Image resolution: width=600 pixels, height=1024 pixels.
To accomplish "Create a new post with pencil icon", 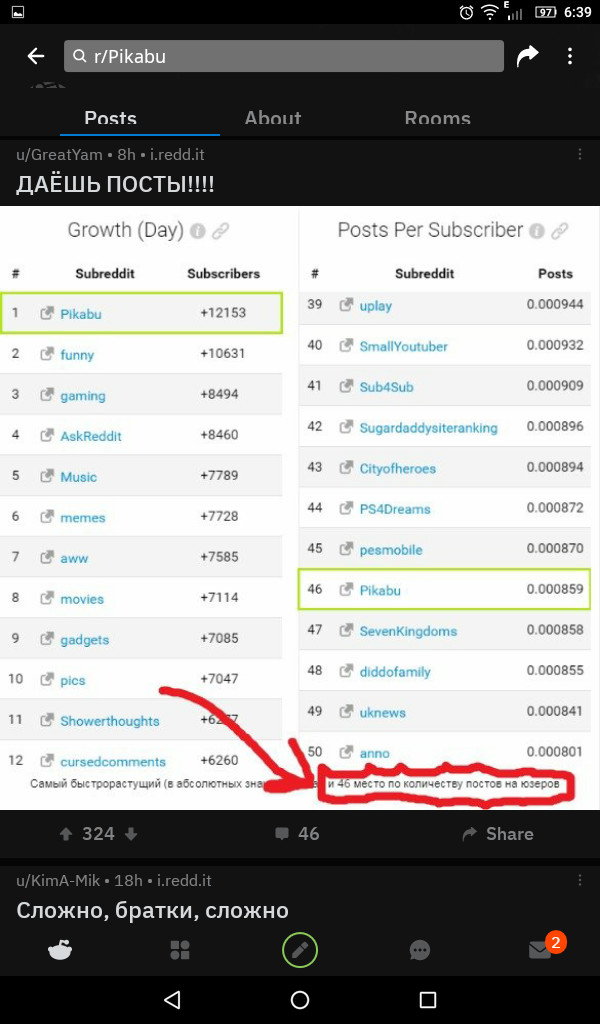I will (x=300, y=950).
